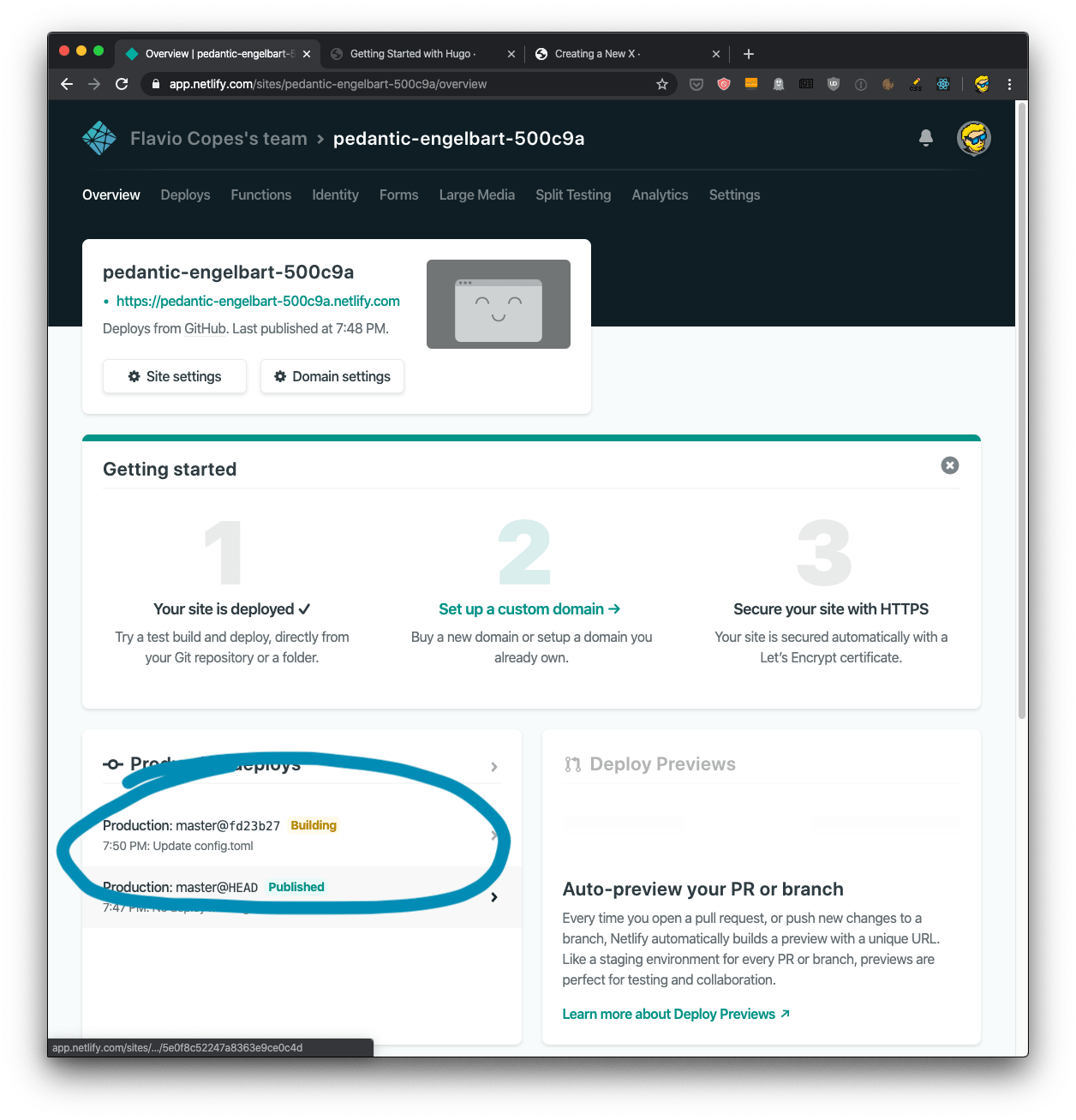Switch to the Deploys tab
The height and width of the screenshot is (1120, 1076).
185,195
